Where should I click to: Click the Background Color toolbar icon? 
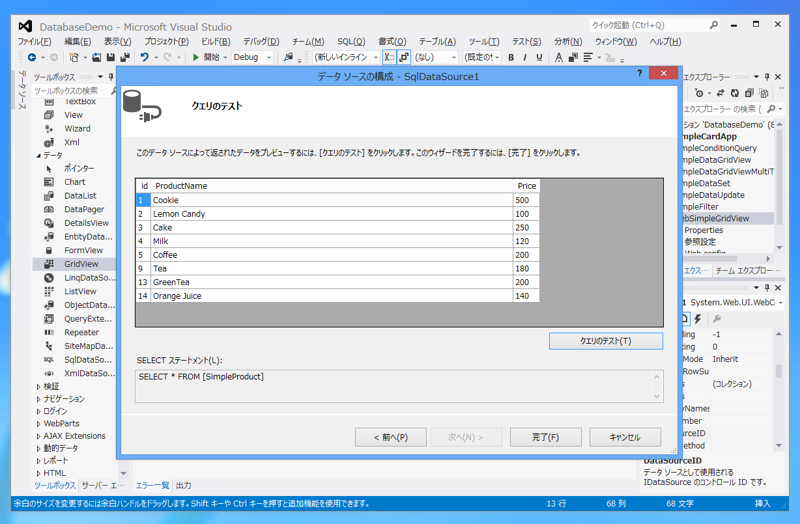pos(573,58)
